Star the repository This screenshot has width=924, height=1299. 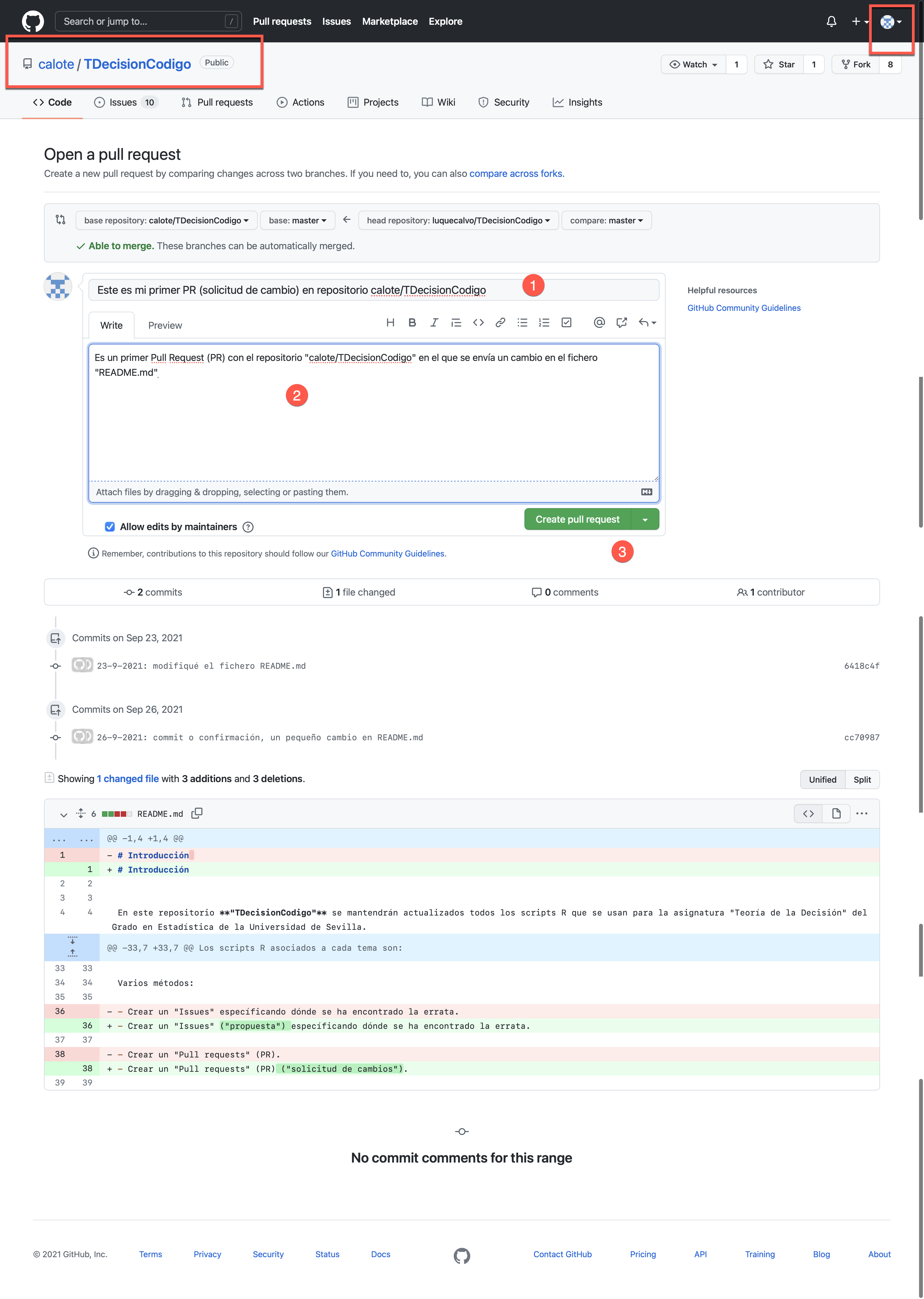779,64
